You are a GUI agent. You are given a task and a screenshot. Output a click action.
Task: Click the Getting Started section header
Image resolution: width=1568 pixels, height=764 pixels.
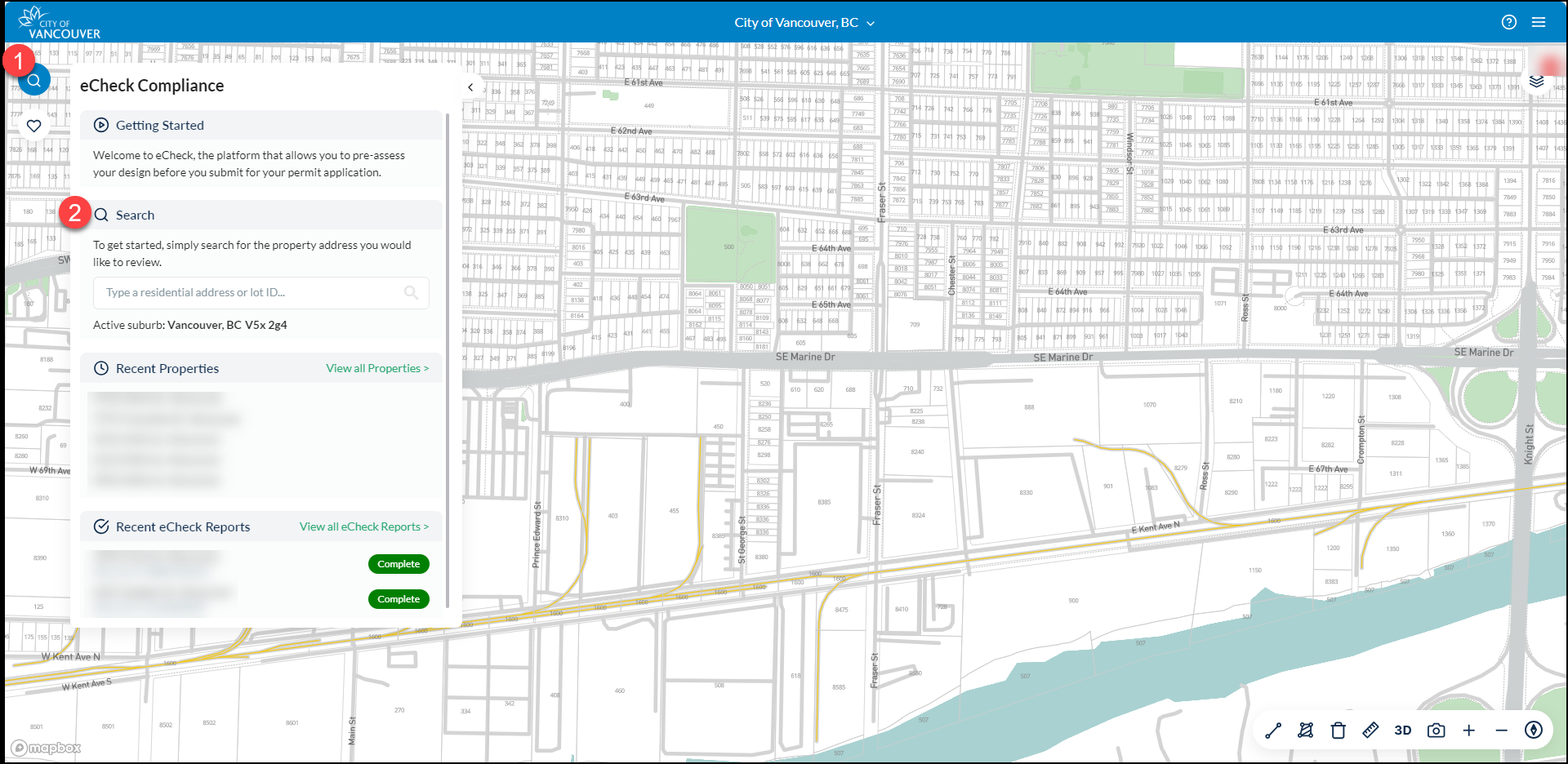pyautogui.click(x=261, y=125)
